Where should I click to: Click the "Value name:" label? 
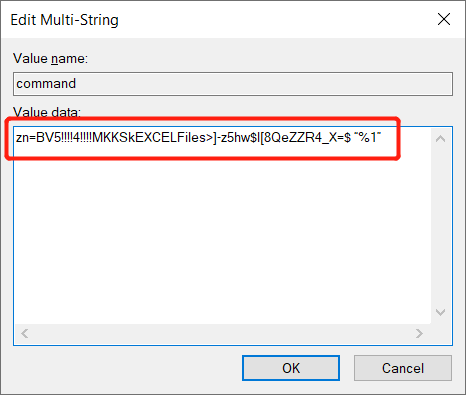coord(50,59)
